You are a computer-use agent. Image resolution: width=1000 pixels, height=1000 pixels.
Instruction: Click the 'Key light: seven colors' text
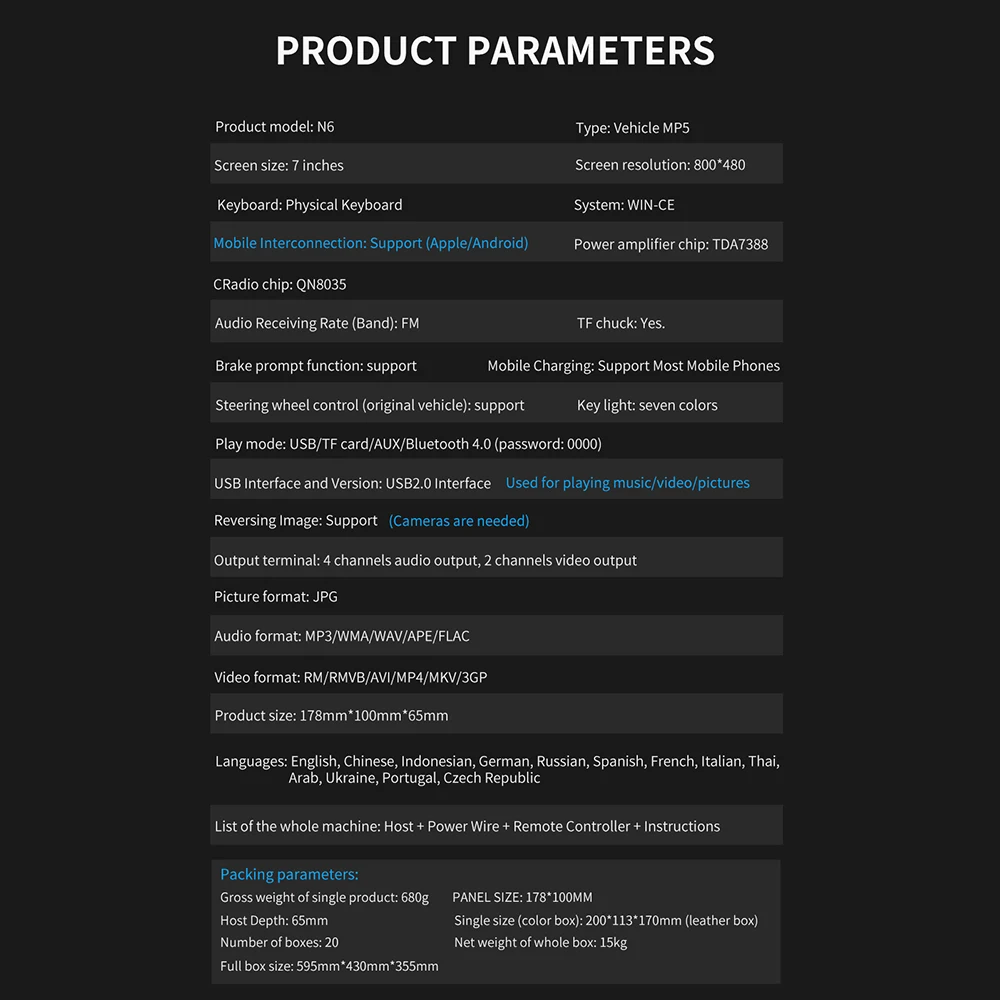pyautogui.click(x=647, y=405)
